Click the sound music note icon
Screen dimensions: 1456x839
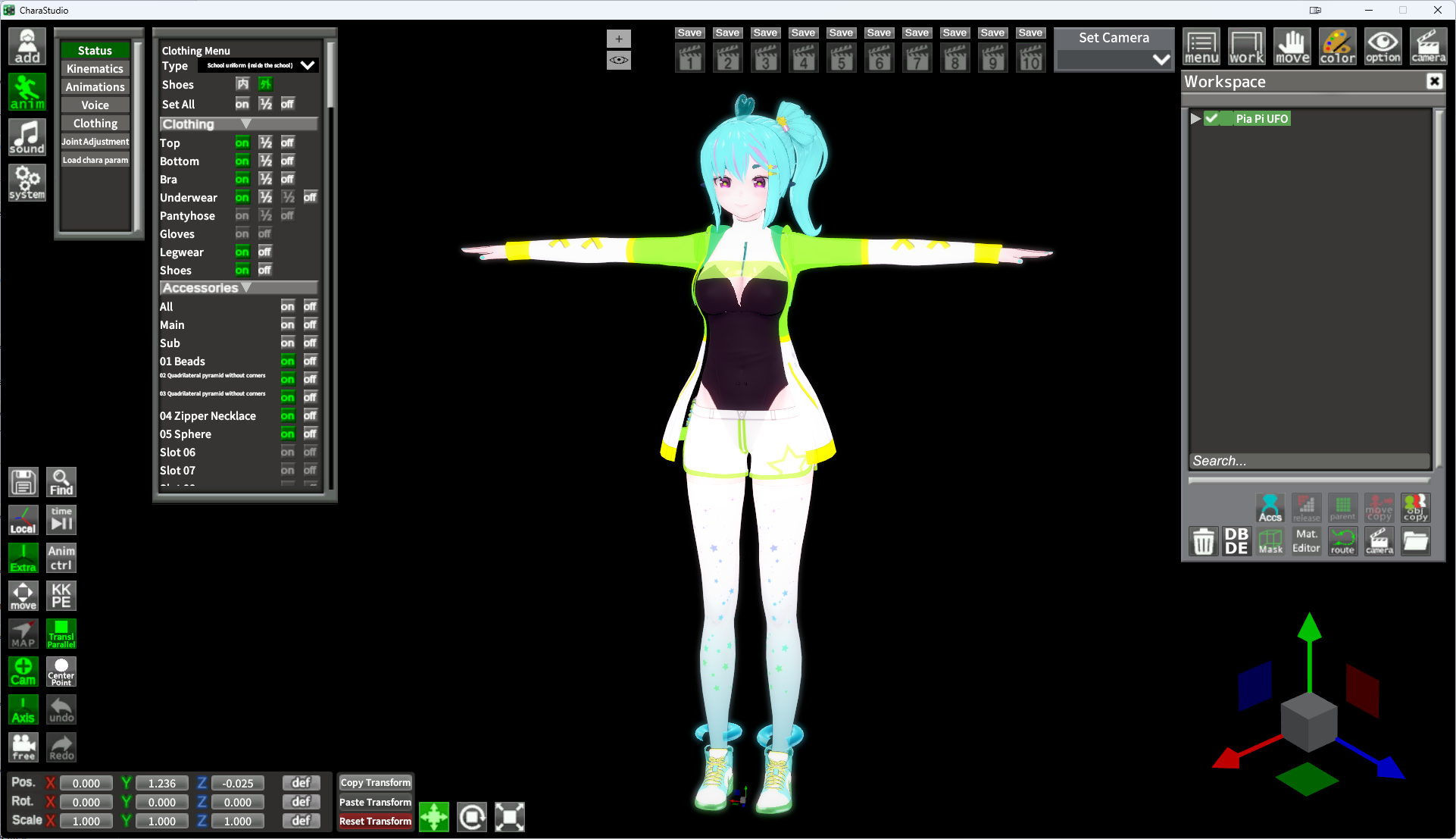[x=27, y=137]
